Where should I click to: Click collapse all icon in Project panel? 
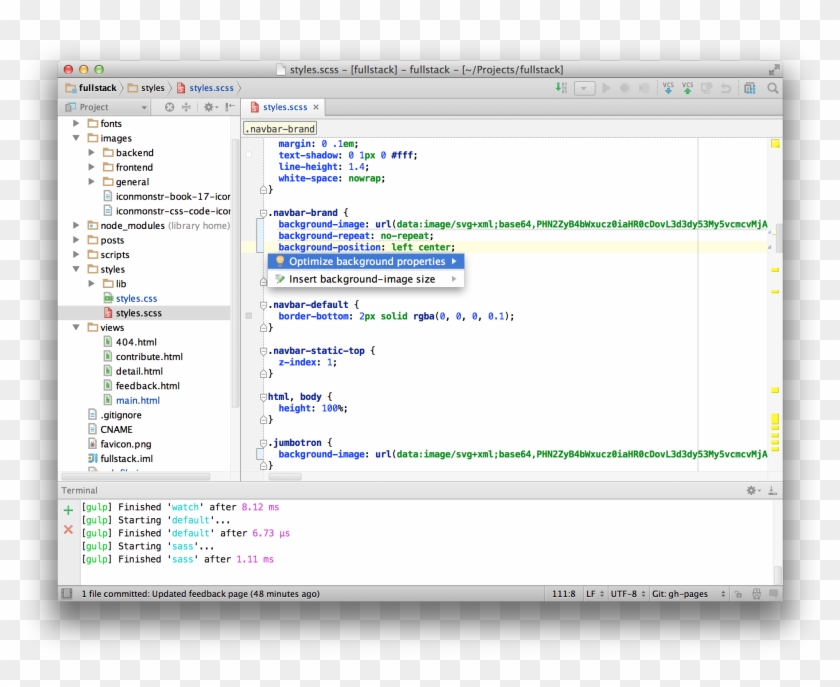click(x=186, y=107)
